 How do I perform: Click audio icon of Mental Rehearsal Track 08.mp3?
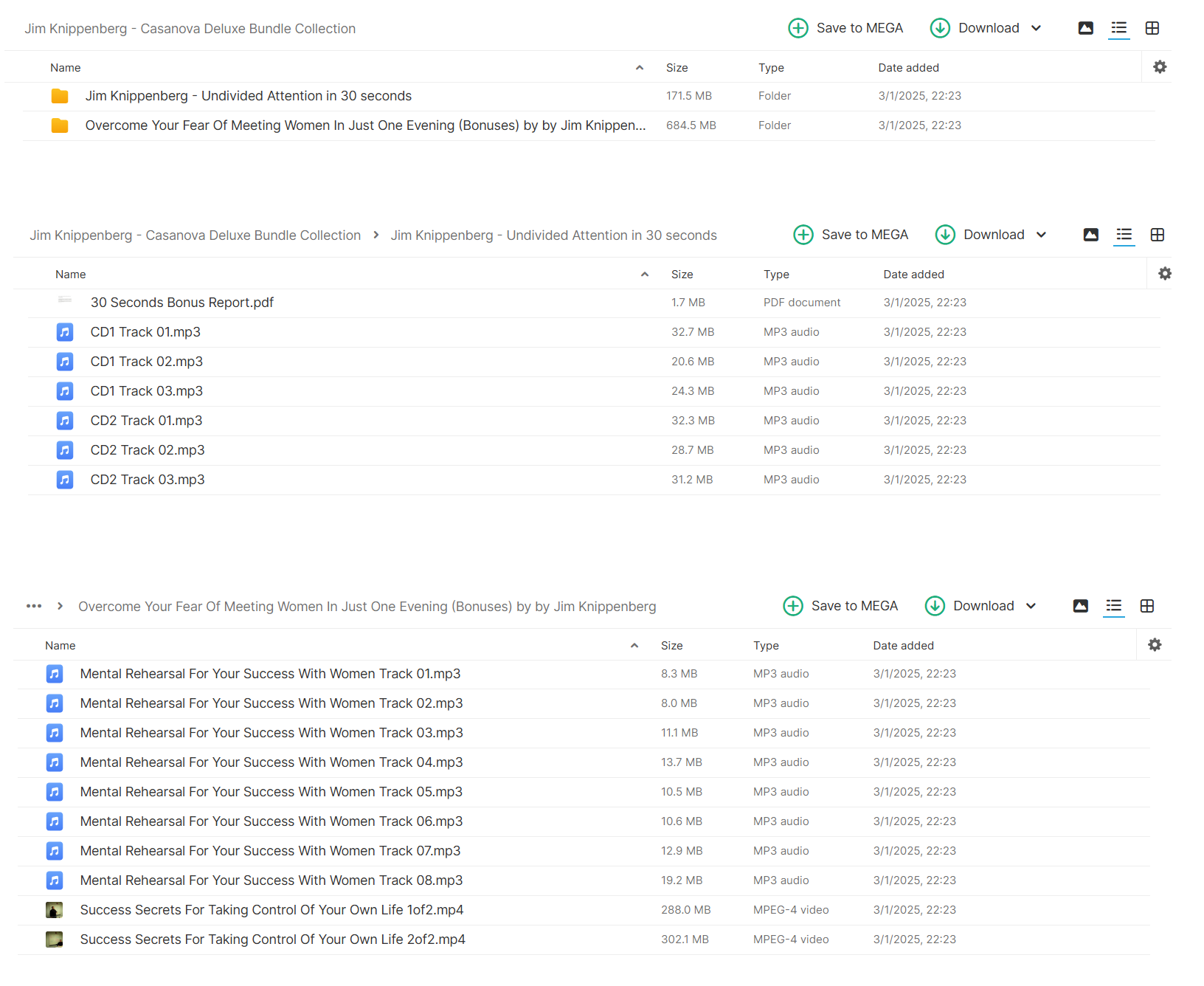pos(55,880)
